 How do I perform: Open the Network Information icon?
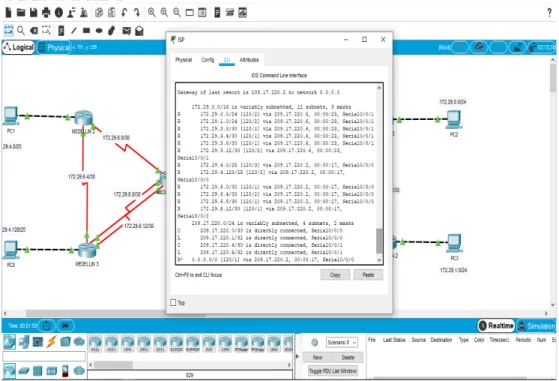click(59, 13)
